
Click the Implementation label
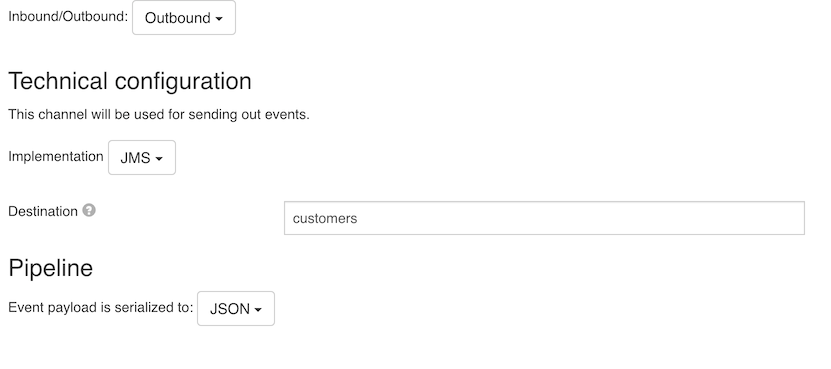[x=56, y=156]
